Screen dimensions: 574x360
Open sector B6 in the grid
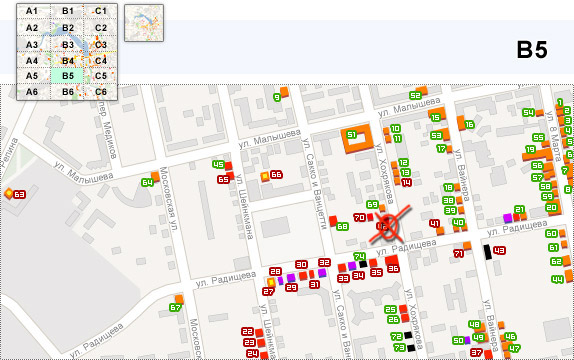[68, 92]
